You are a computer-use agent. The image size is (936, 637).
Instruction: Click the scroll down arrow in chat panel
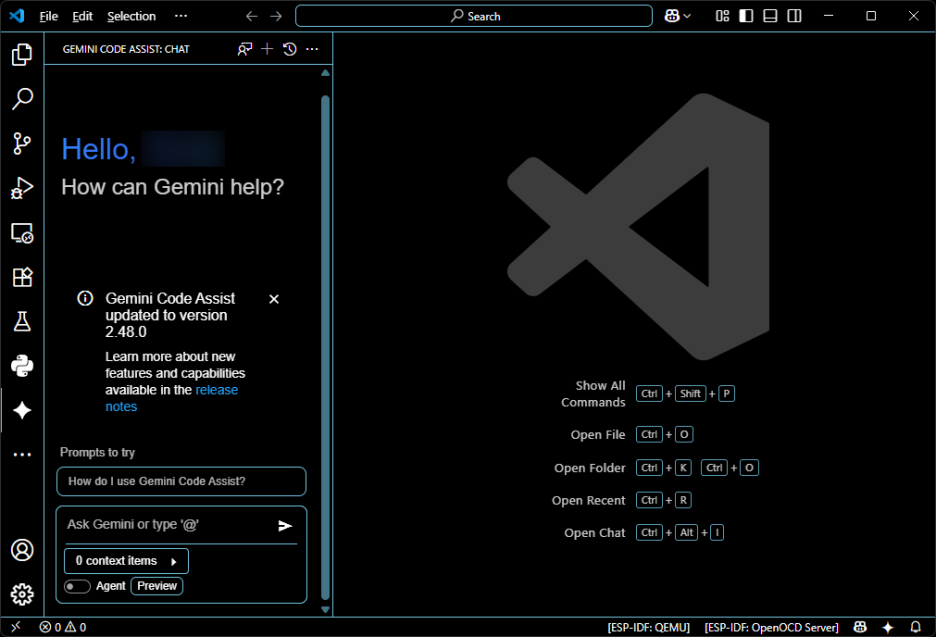325,610
